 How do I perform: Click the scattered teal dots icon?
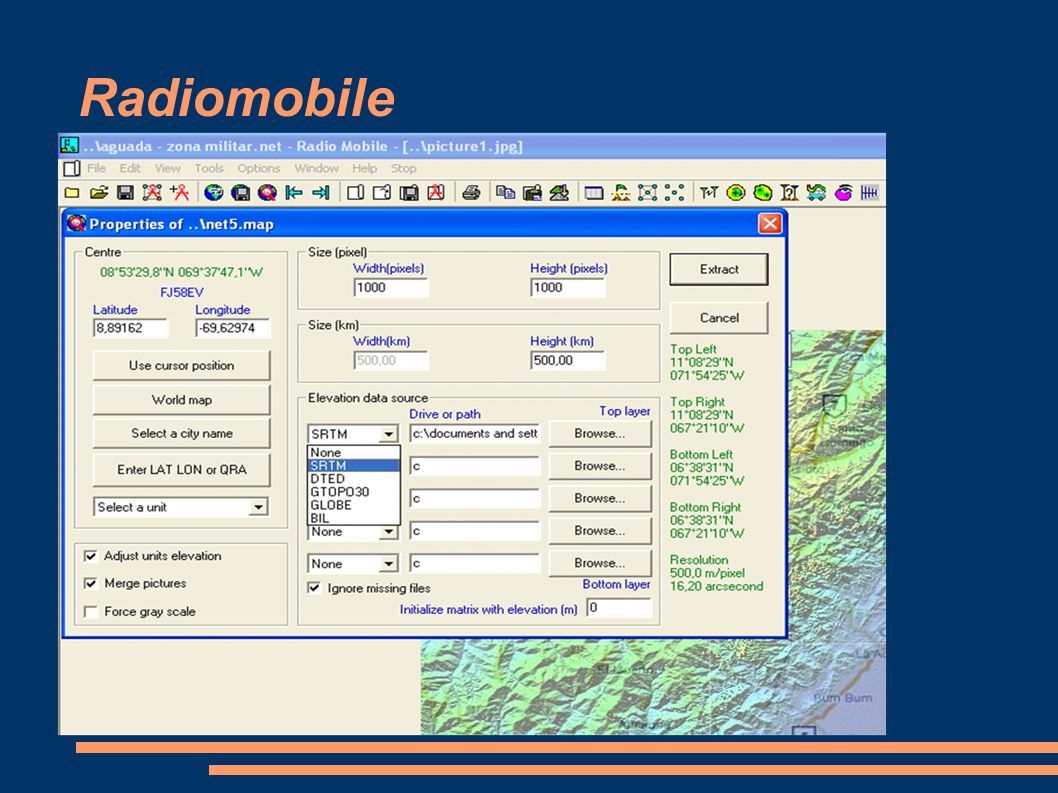click(x=674, y=193)
